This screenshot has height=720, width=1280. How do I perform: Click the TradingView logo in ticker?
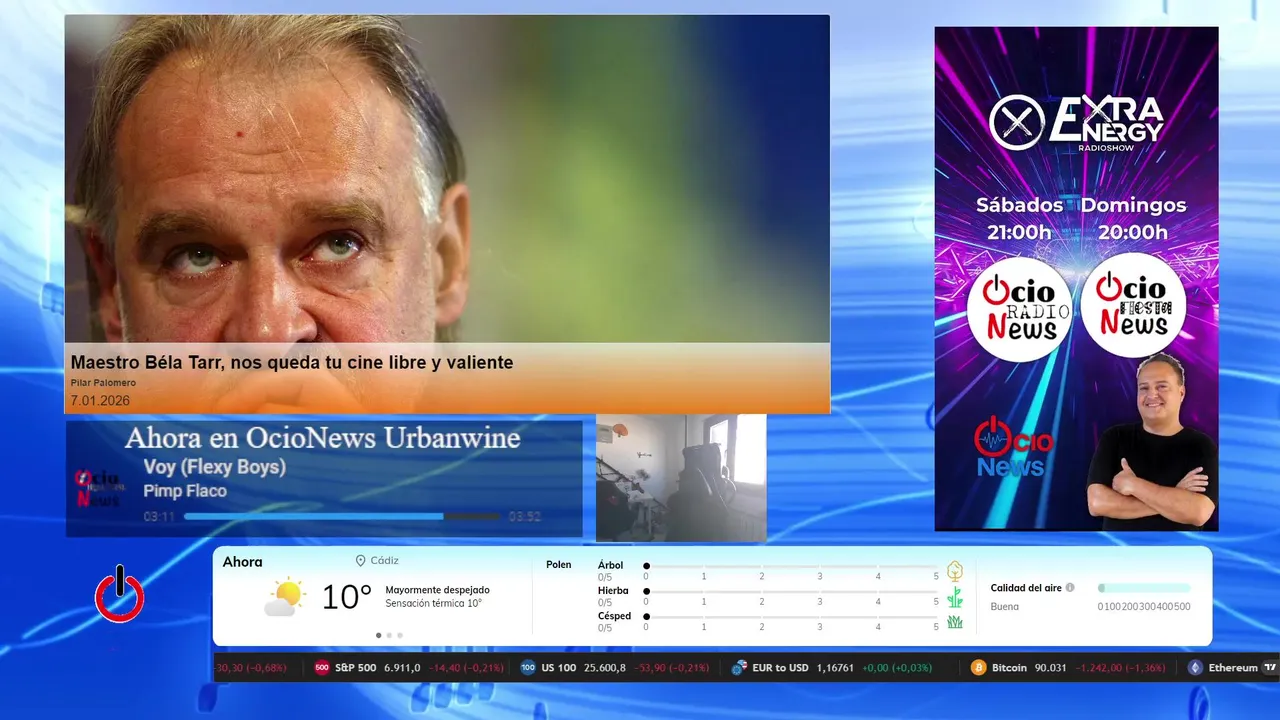click(x=1270, y=668)
